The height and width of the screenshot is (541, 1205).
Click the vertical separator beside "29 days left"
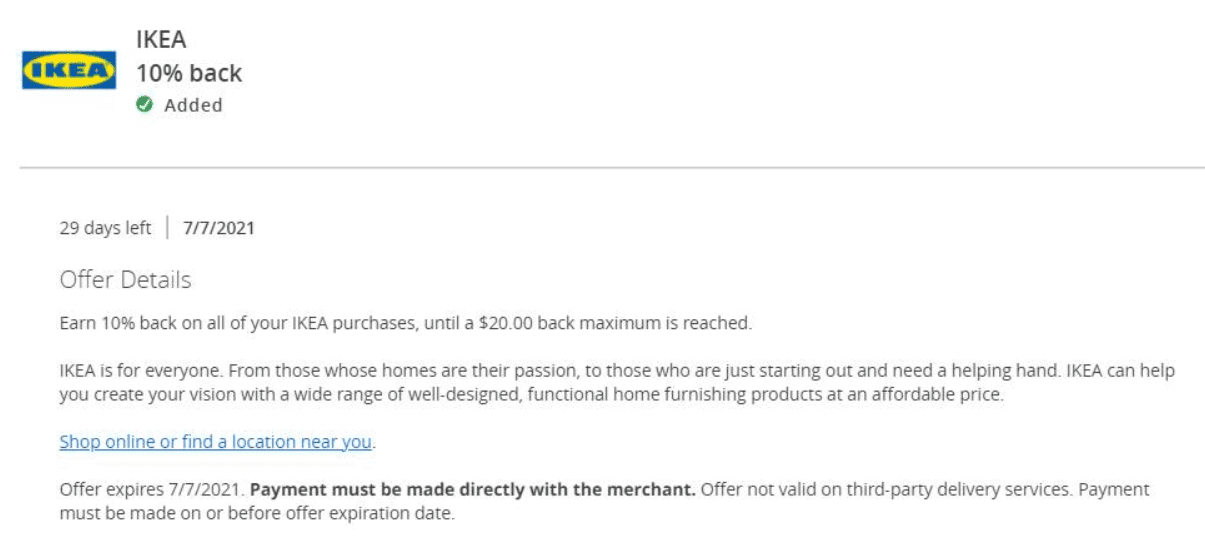167,228
